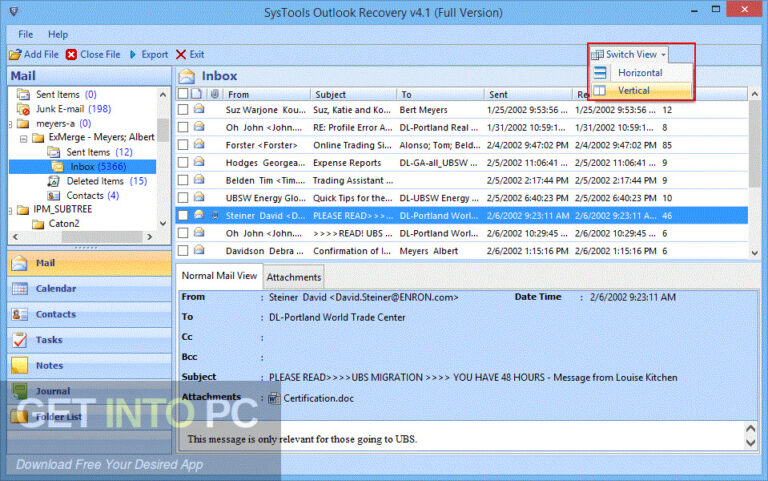Click the red Close File icon

coord(72,54)
